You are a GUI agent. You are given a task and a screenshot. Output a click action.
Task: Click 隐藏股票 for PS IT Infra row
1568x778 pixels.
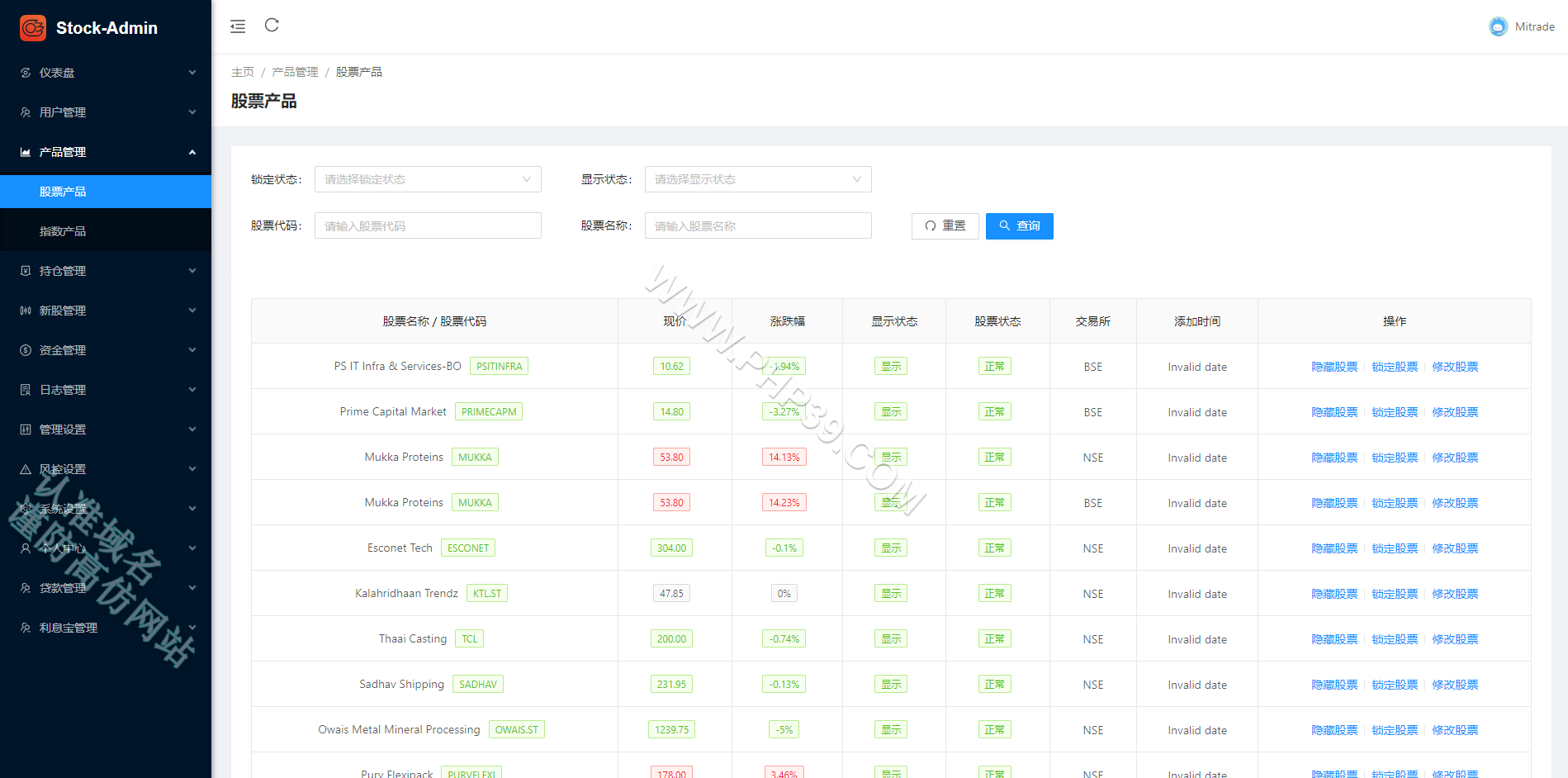pos(1334,367)
